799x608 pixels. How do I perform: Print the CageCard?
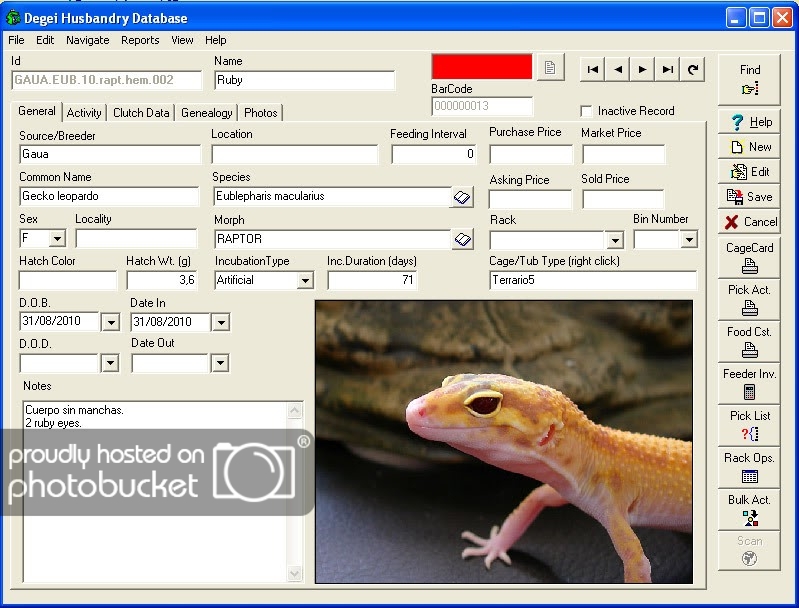coord(749,257)
